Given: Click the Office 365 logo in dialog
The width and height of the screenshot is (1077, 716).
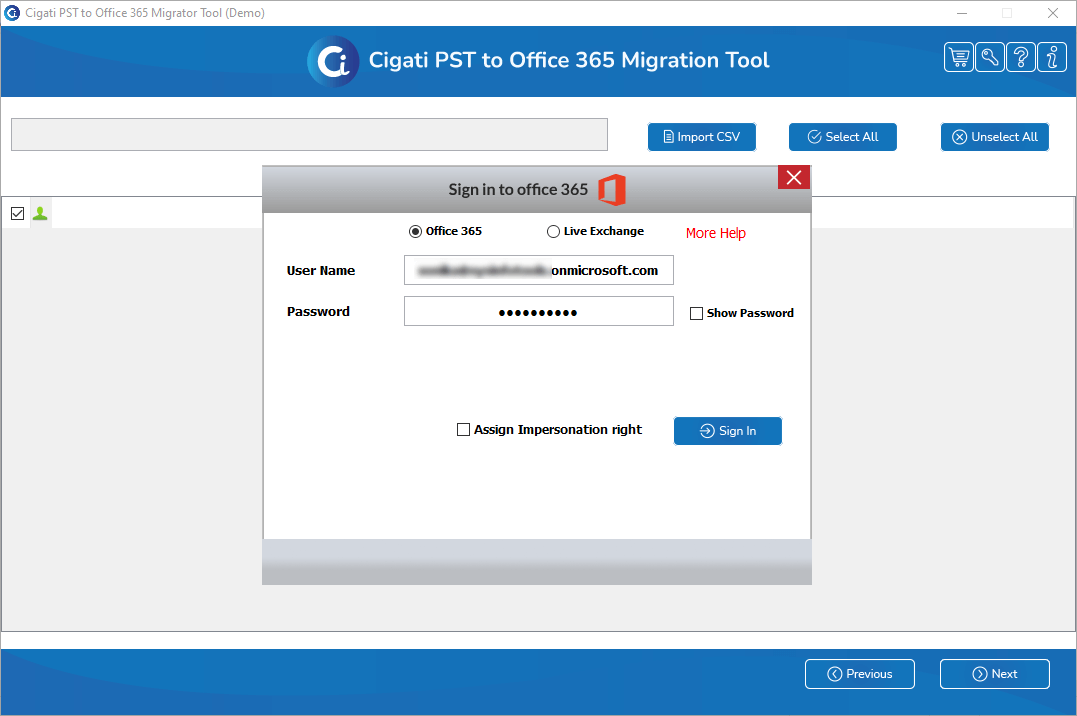Looking at the screenshot, I should pyautogui.click(x=611, y=190).
